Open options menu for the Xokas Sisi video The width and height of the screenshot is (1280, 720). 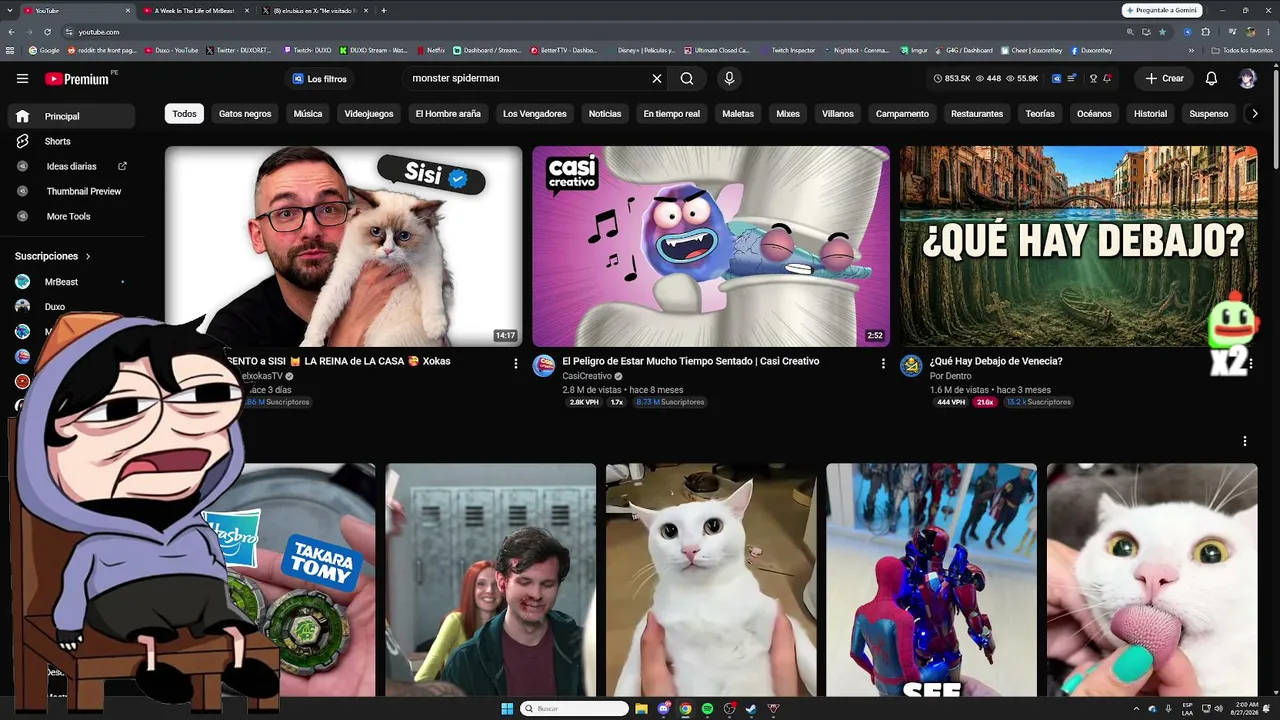[x=516, y=363]
